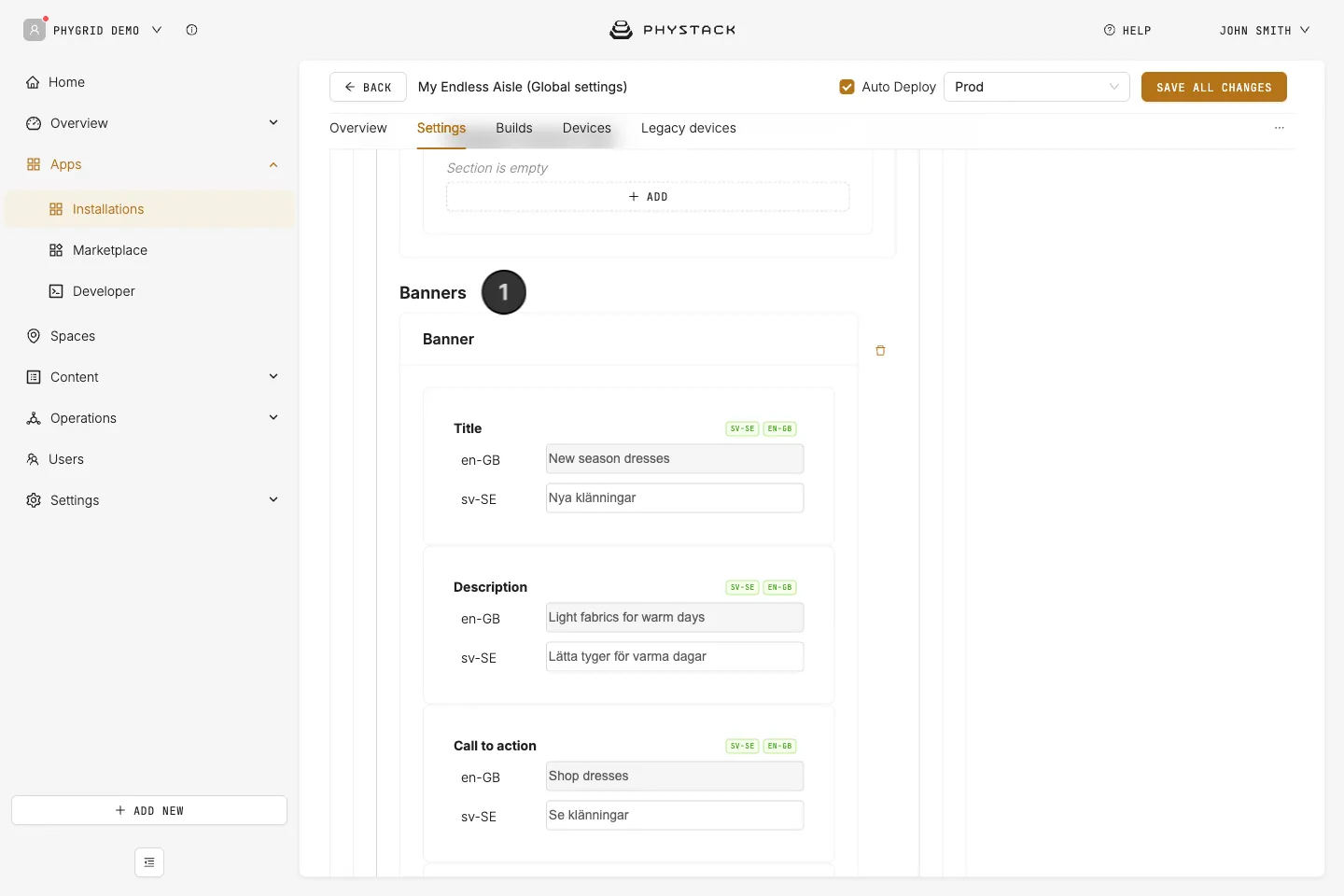Focus the Title en-GB field
Image resolution: width=1344 pixels, height=896 pixels.
pyautogui.click(x=675, y=459)
